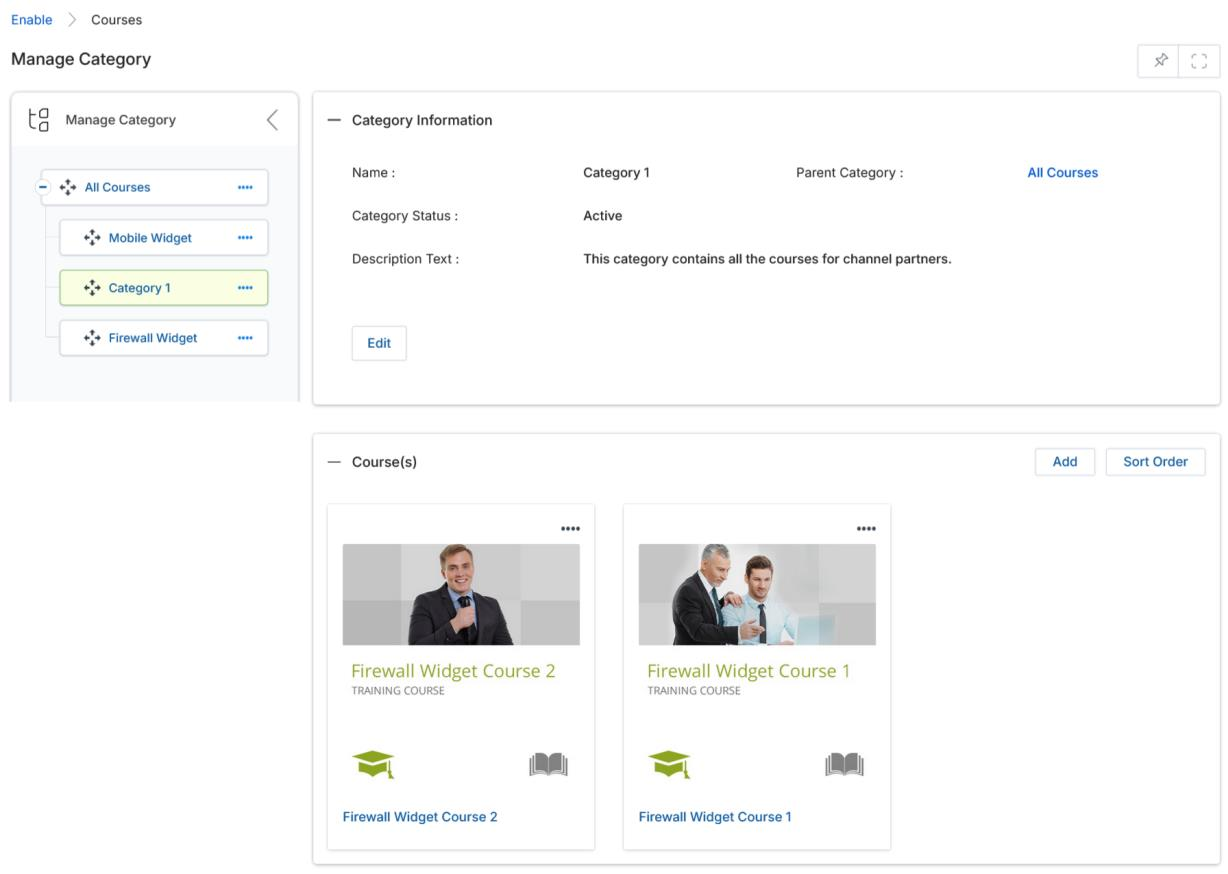This screenshot has height=874, width=1228.
Task: Open the options menu for Mobile Widget
Action: (245, 238)
